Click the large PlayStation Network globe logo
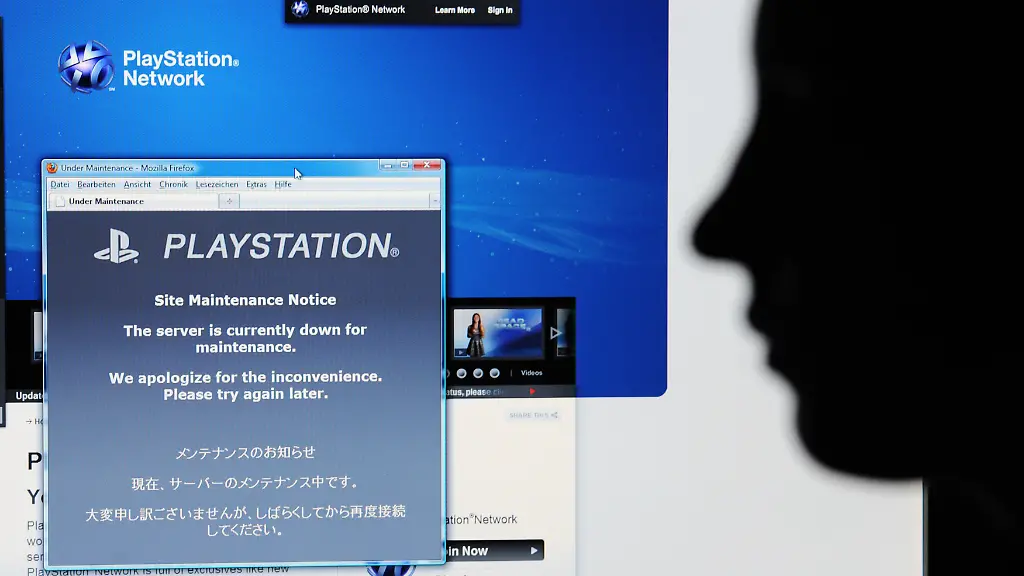This screenshot has width=1024, height=576. coord(85,67)
